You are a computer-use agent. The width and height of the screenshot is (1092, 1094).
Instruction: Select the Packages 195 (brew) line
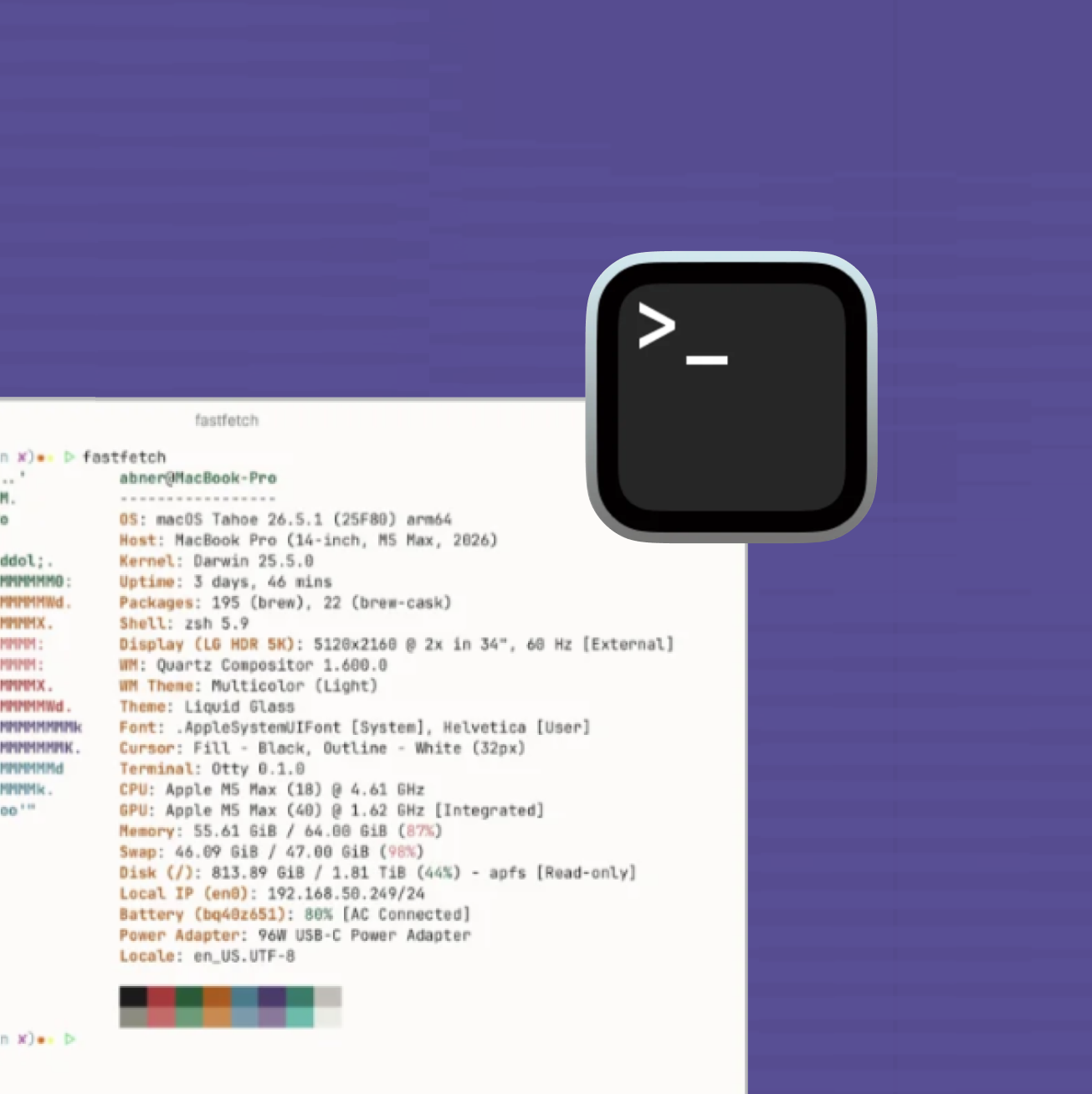(x=285, y=603)
